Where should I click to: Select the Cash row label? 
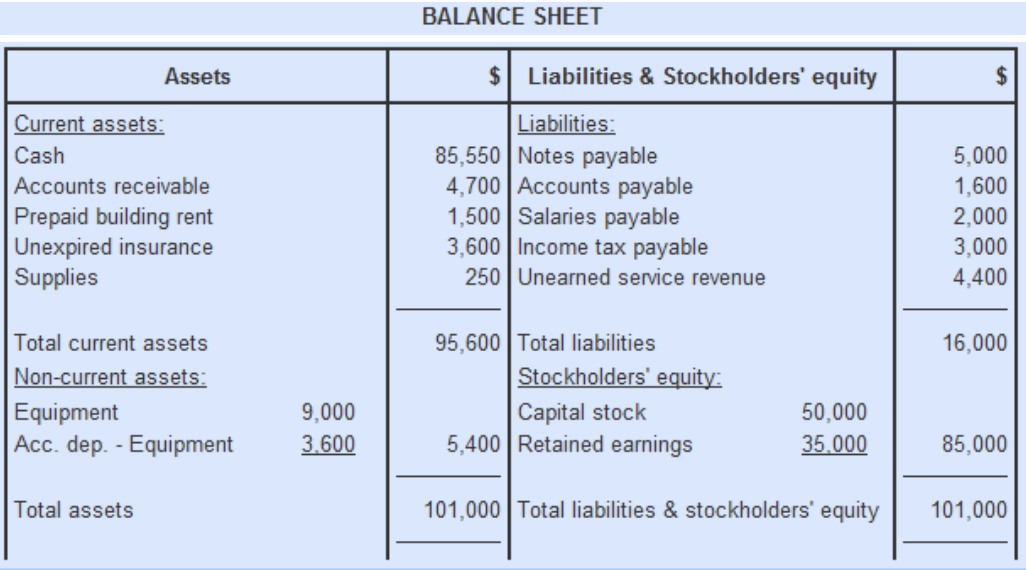(39, 156)
